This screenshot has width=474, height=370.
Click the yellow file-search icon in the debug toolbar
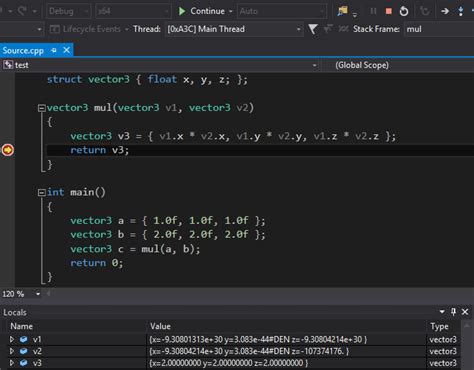pyautogui.click(x=342, y=11)
